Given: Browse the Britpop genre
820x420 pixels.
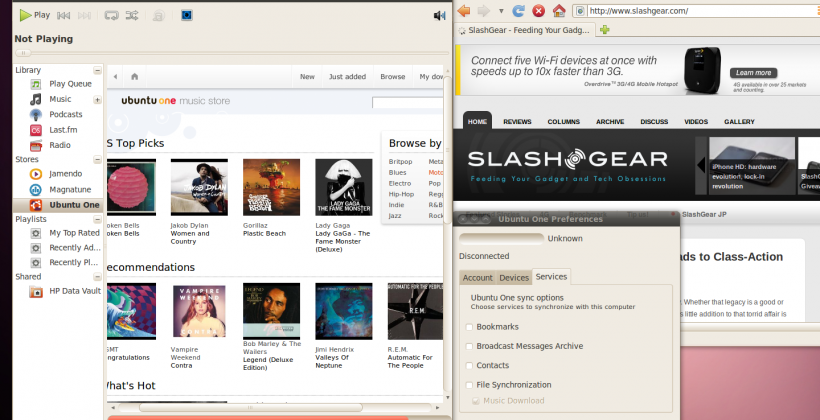Looking at the screenshot, I should click(400, 162).
